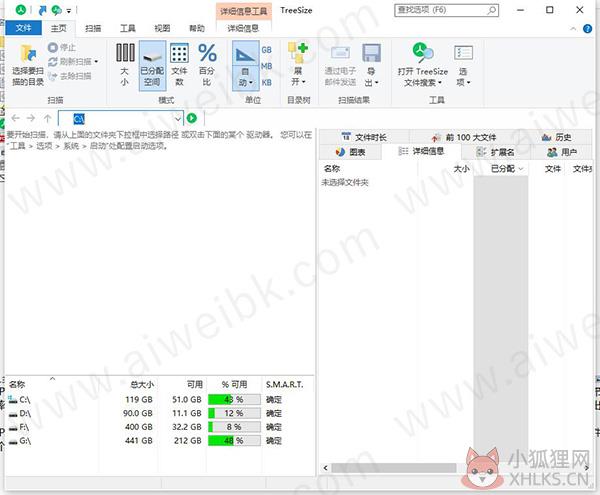Sort details by 已分配 column header
600x495 pixels.
pos(502,169)
